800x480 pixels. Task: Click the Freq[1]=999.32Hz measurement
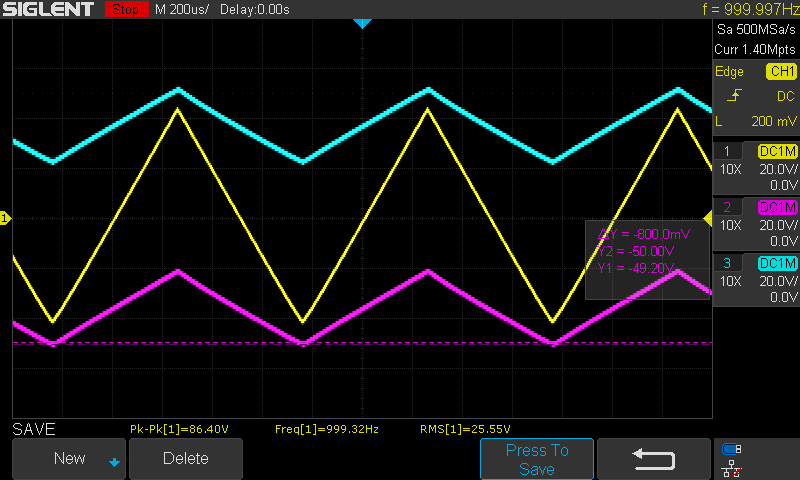click(x=327, y=429)
